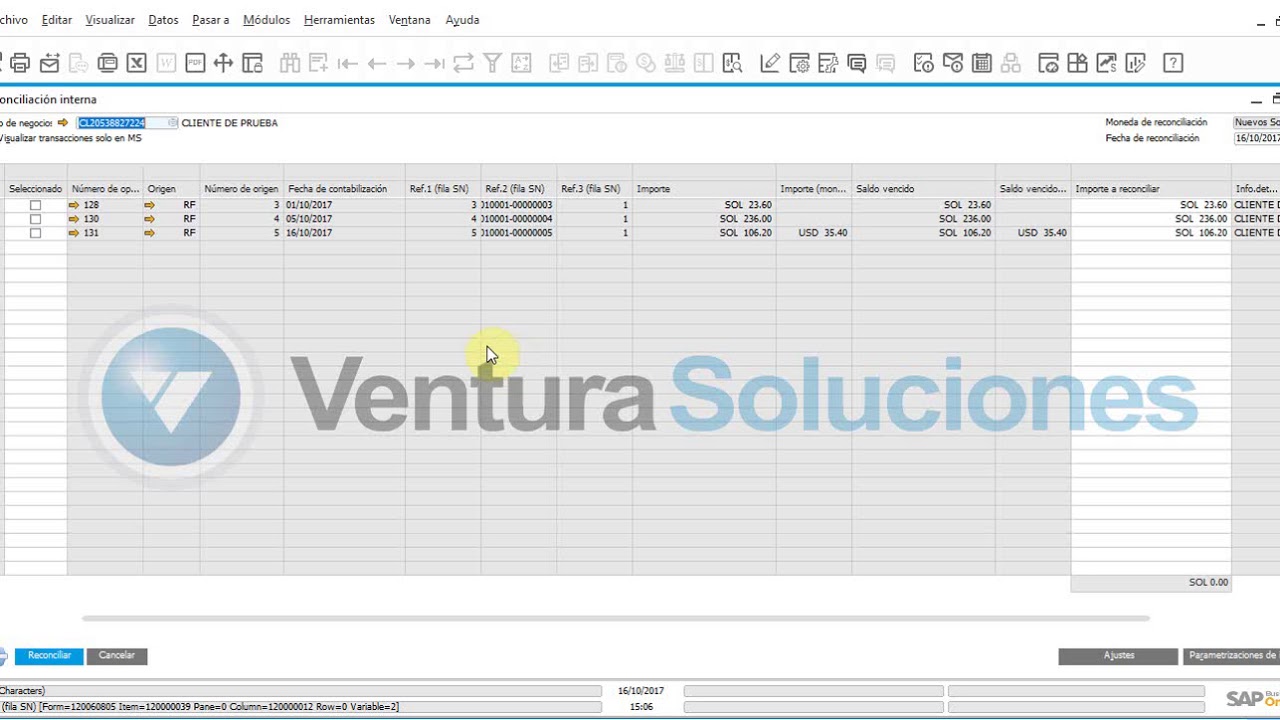Screen dimensions: 1280x720
Task: Click the four-arrow move icon
Action: [x=223, y=63]
